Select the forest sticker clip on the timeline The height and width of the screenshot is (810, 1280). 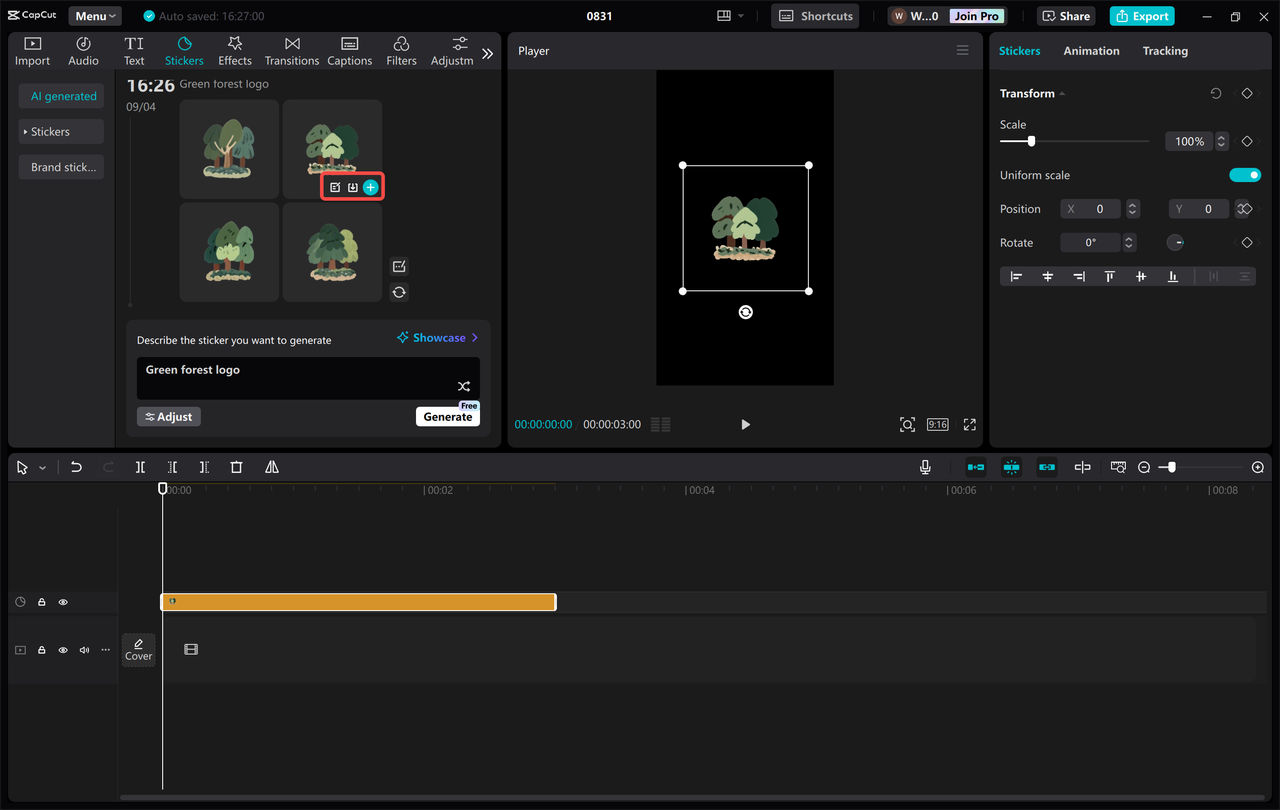pos(358,601)
